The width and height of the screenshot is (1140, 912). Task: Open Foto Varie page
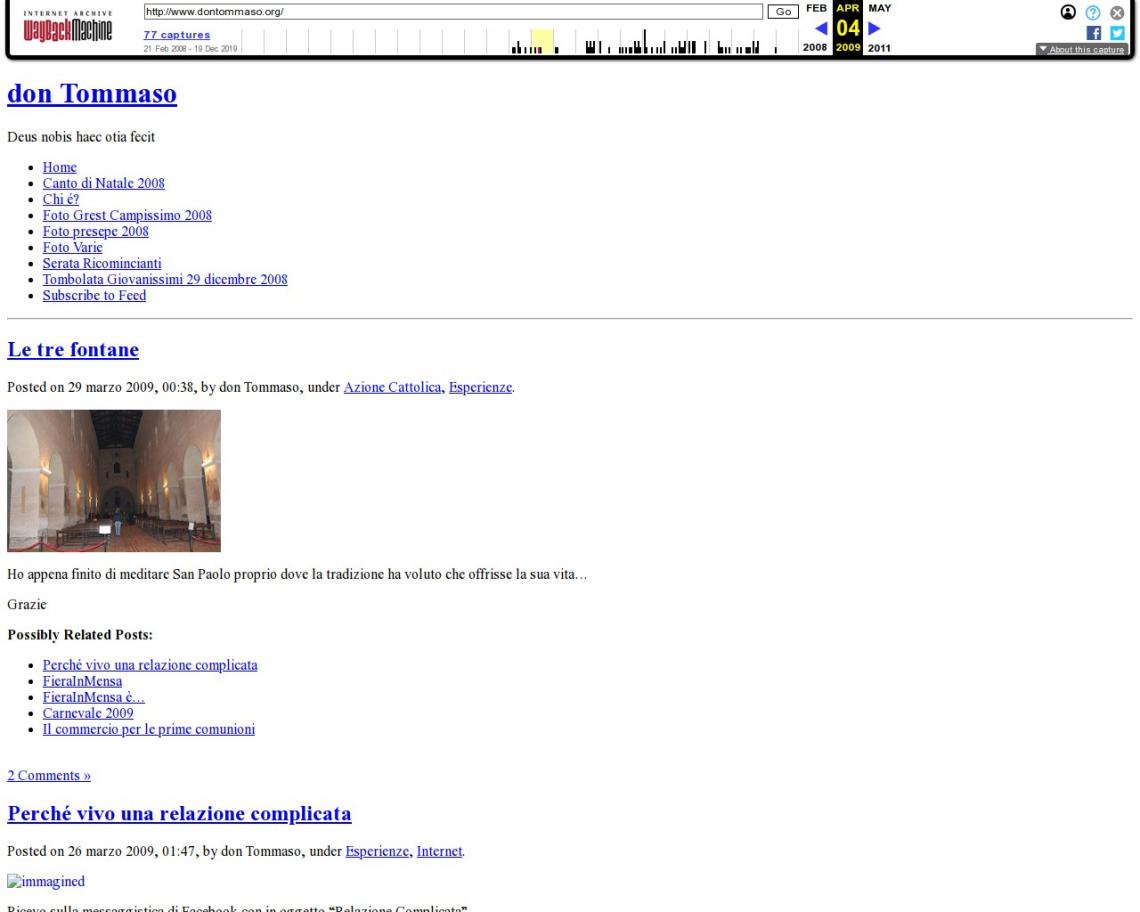click(x=72, y=247)
